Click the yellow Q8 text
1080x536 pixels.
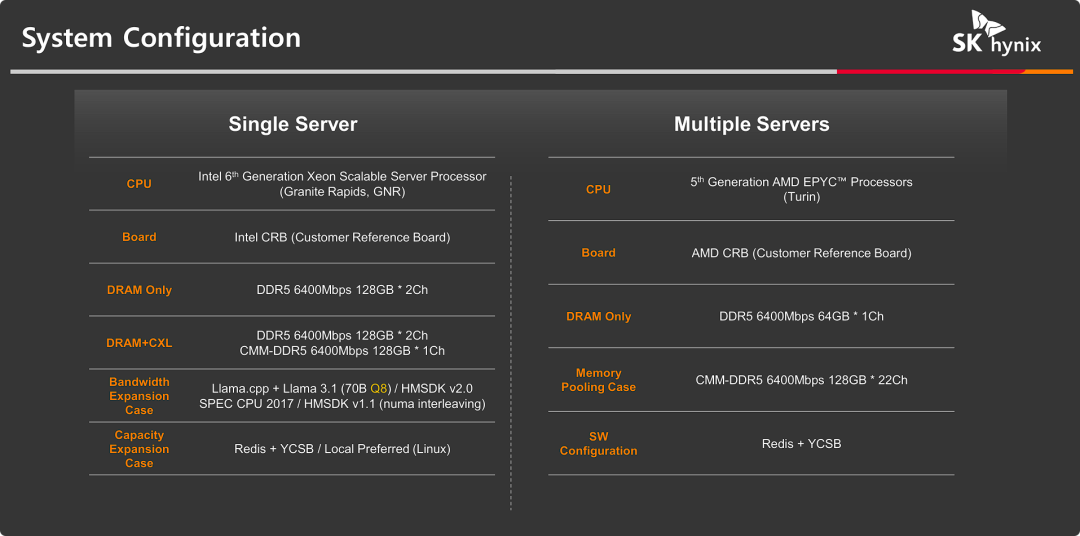[x=378, y=389]
